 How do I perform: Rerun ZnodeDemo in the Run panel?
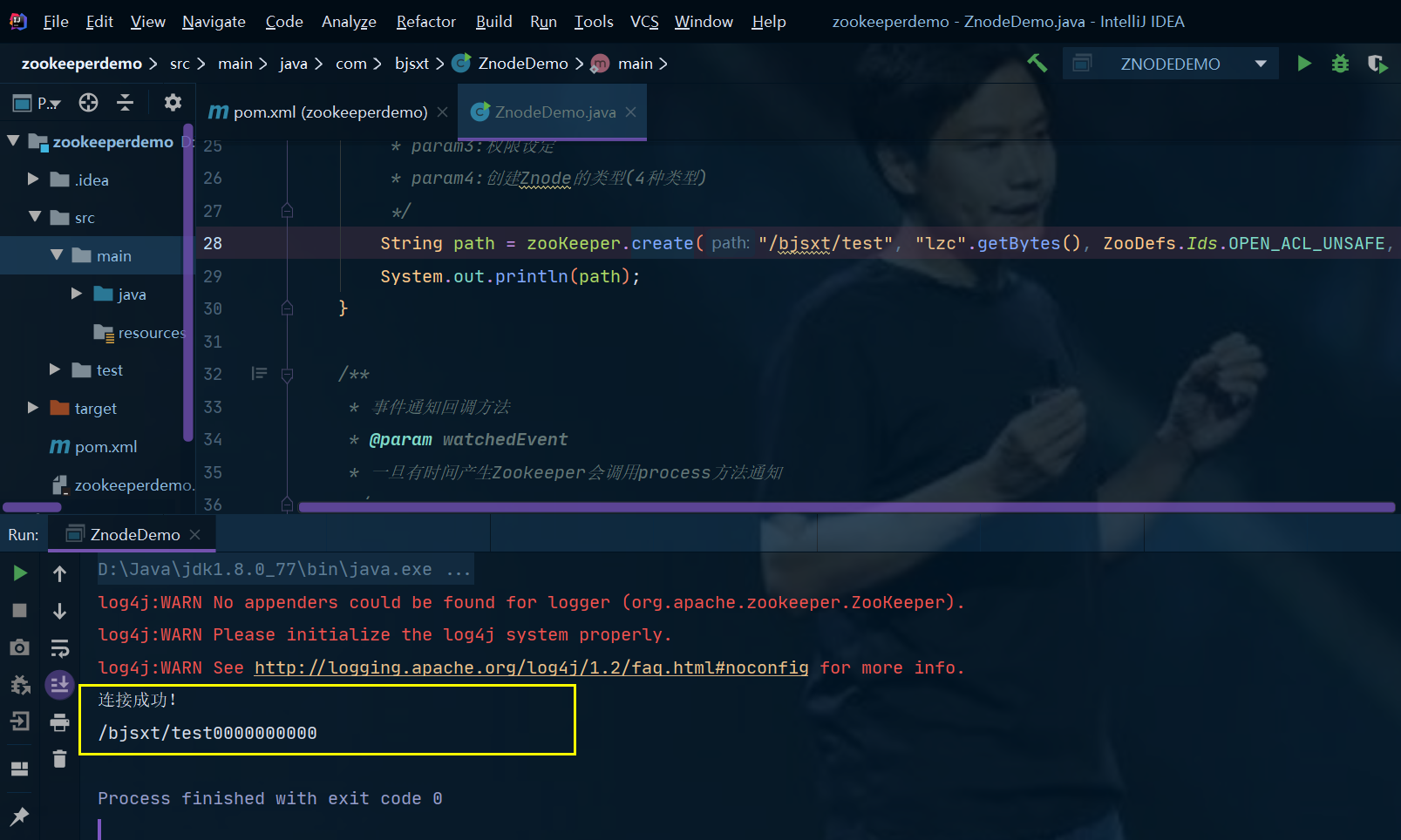20,572
